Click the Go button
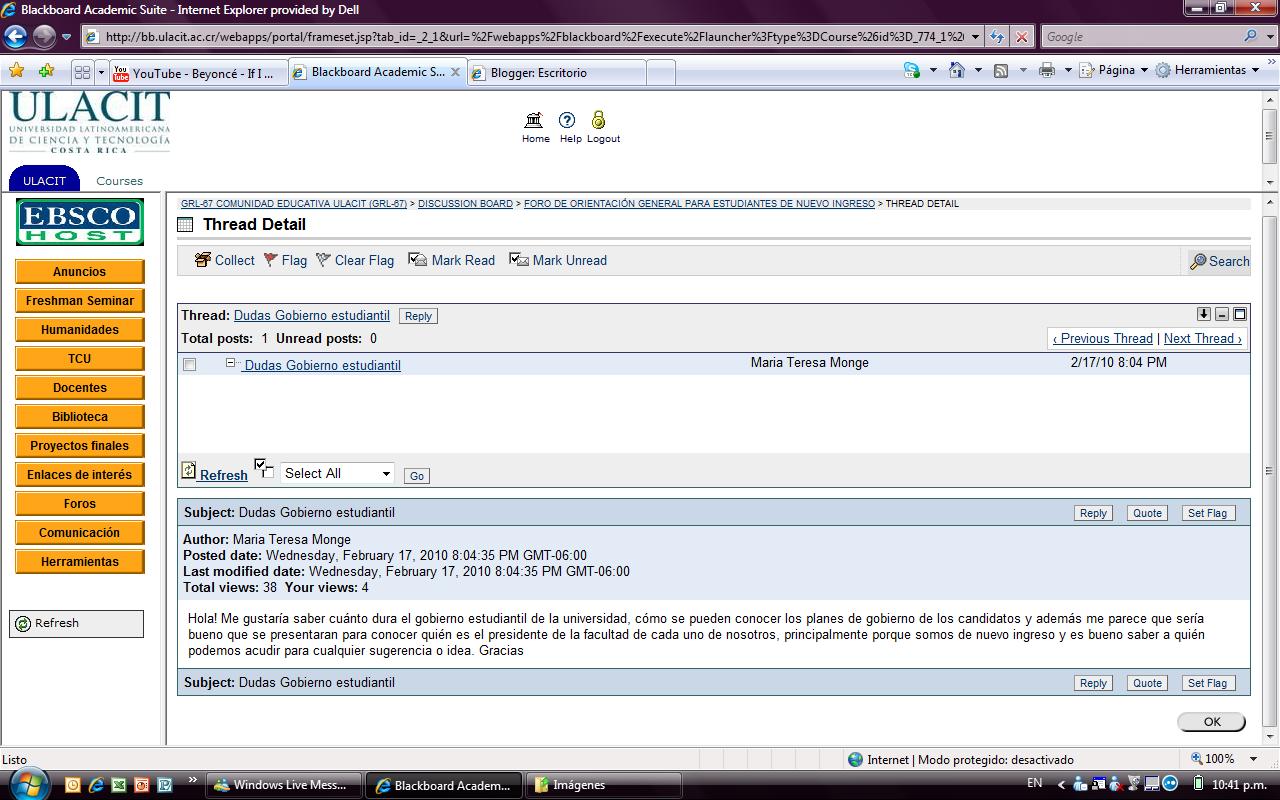 [417, 476]
